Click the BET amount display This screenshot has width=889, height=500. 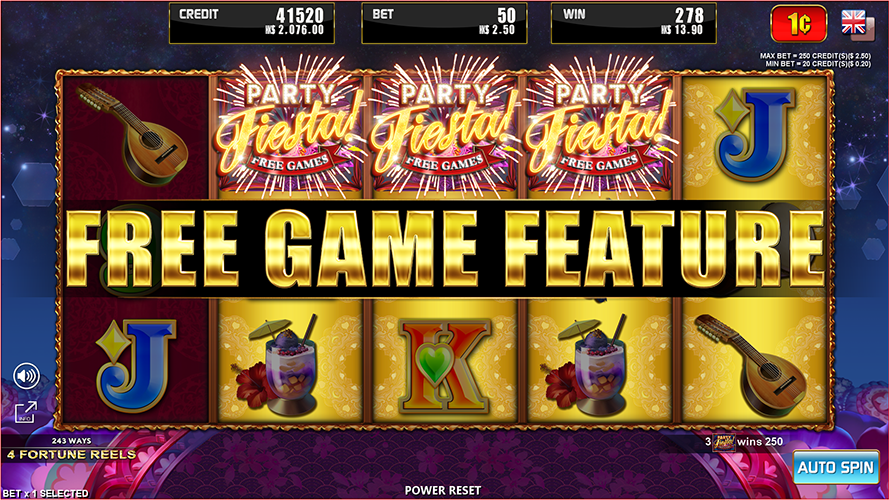point(444,23)
